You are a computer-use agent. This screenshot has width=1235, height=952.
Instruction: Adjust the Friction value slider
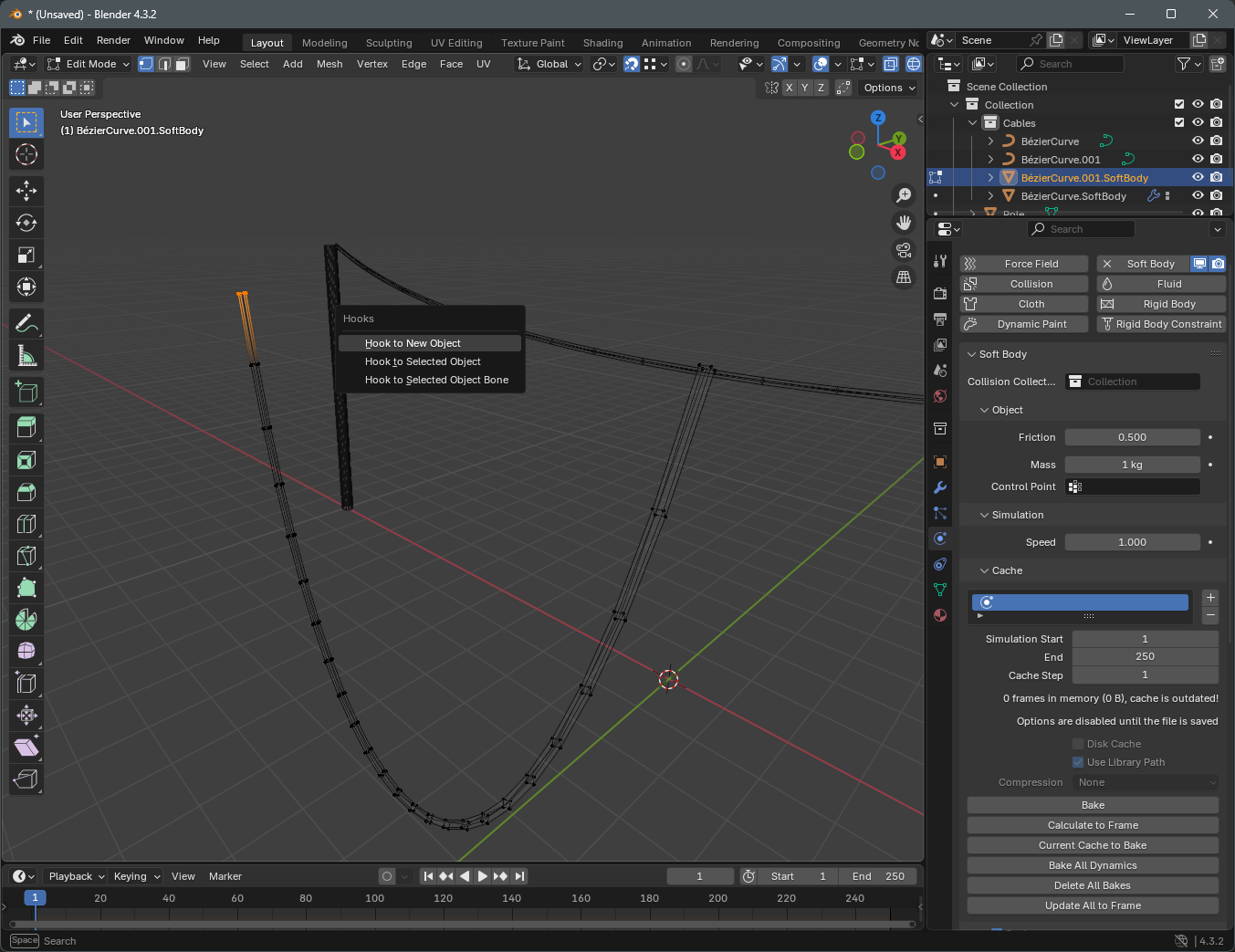[x=1132, y=437]
